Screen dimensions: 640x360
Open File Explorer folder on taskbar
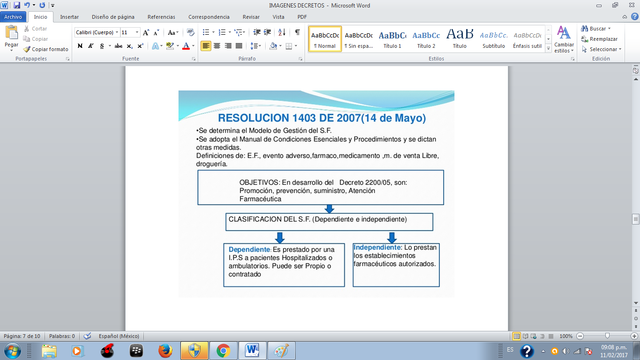pos(49,351)
